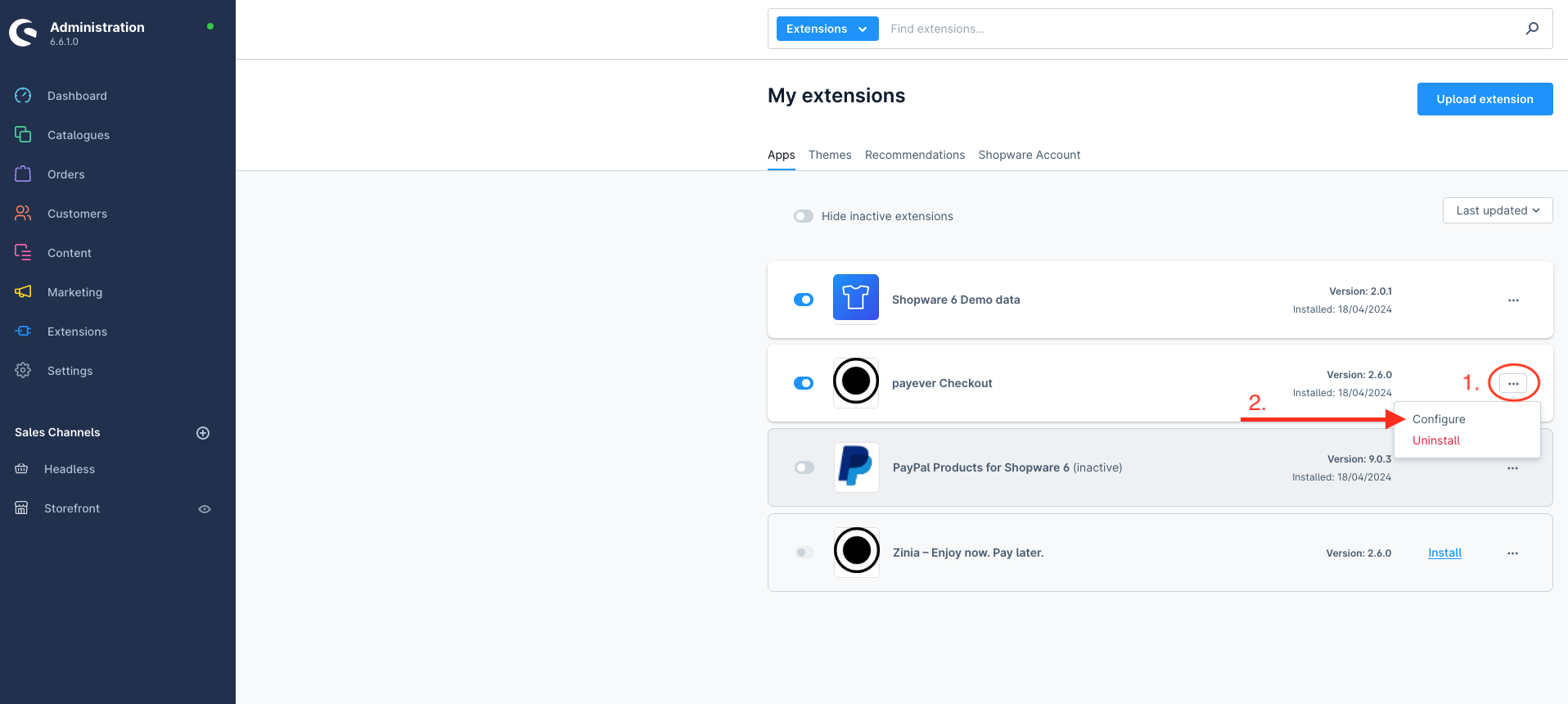Open the Storefront sales channel
Screen dimensions: 1568x704
coord(72,508)
